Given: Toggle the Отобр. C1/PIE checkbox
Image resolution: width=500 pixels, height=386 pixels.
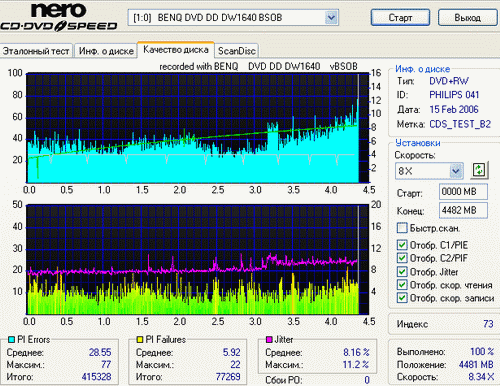Looking at the screenshot, I should point(402,245).
